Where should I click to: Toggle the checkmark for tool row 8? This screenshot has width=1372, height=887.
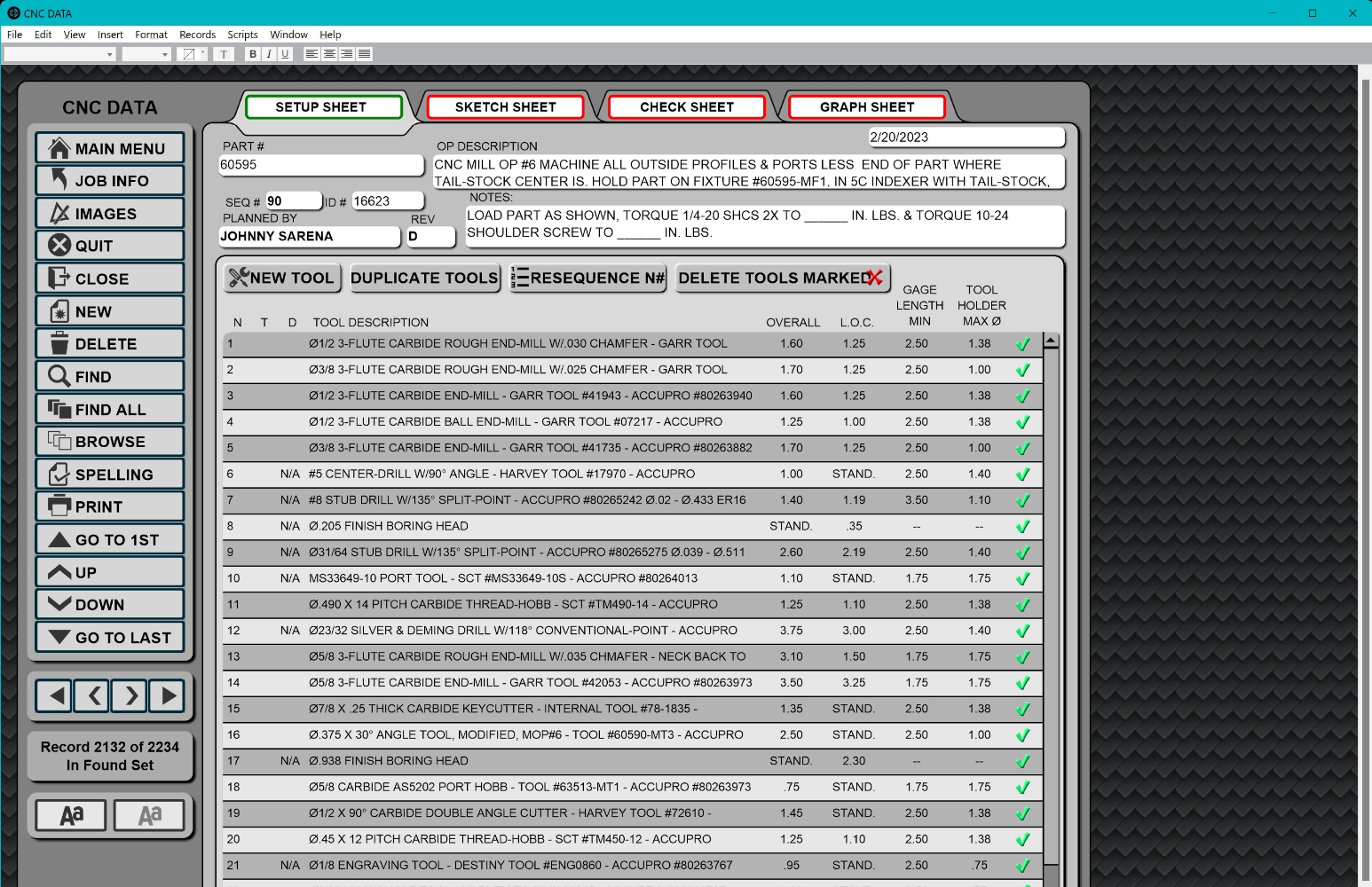[x=1022, y=527]
